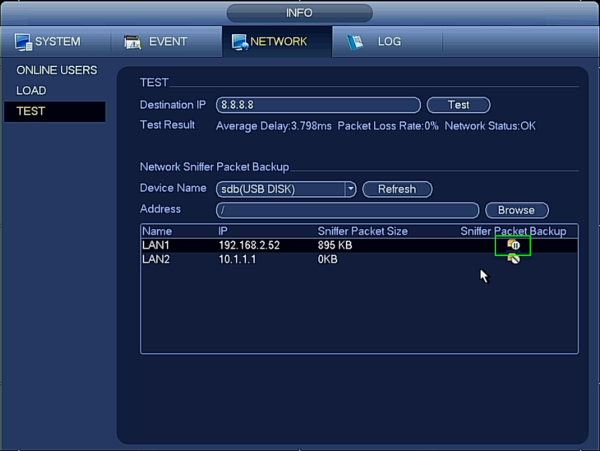Image resolution: width=600 pixels, height=451 pixels.
Task: Start LAN2 sniffer packet backup
Action: click(x=514, y=259)
